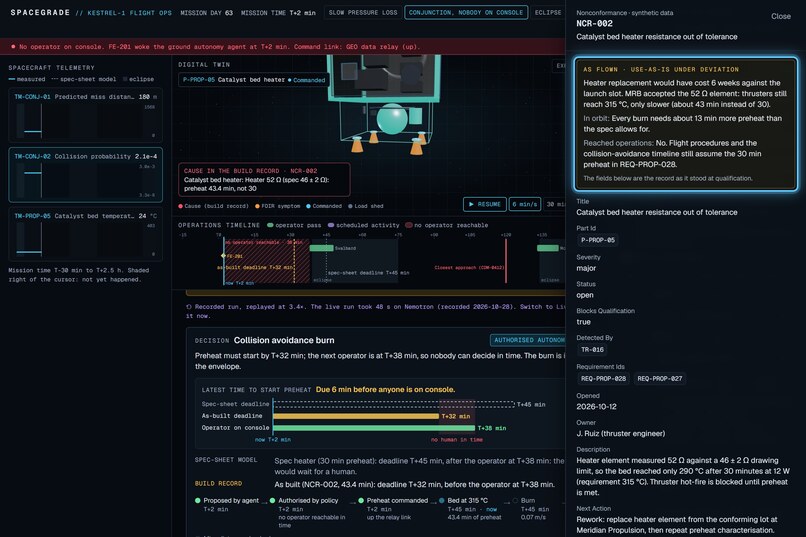Click the teal dot for 'Bed at 315 °C'
The height and width of the screenshot is (537, 806).
tap(442, 501)
